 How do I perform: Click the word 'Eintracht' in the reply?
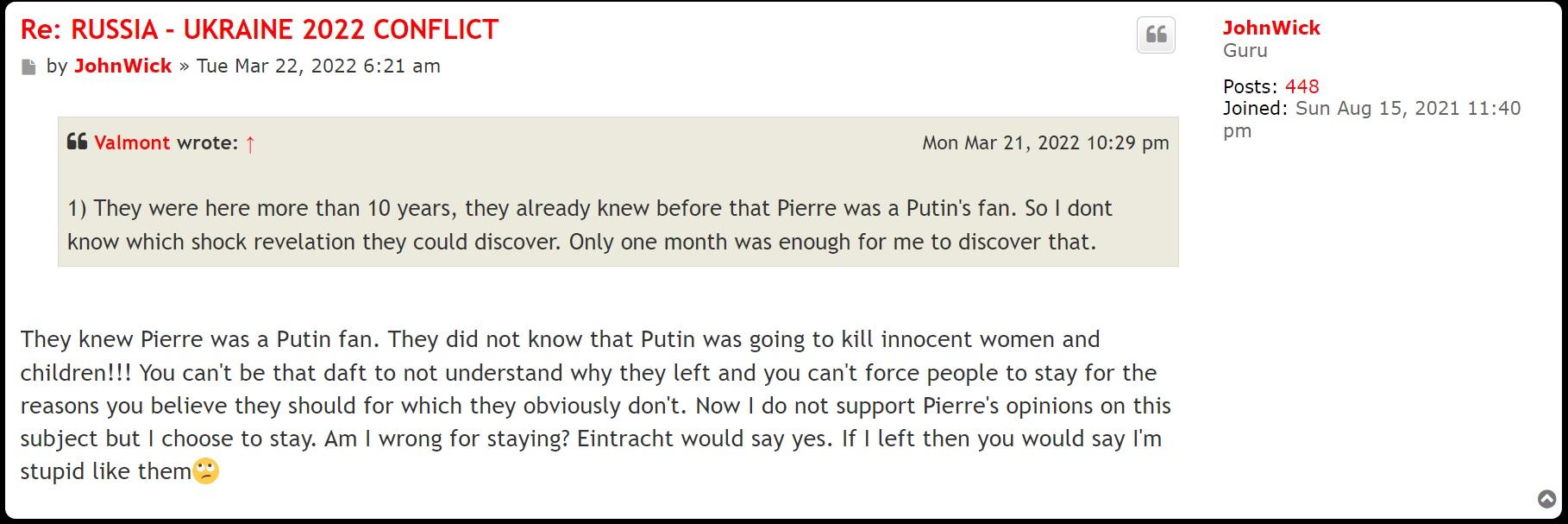tap(625, 439)
